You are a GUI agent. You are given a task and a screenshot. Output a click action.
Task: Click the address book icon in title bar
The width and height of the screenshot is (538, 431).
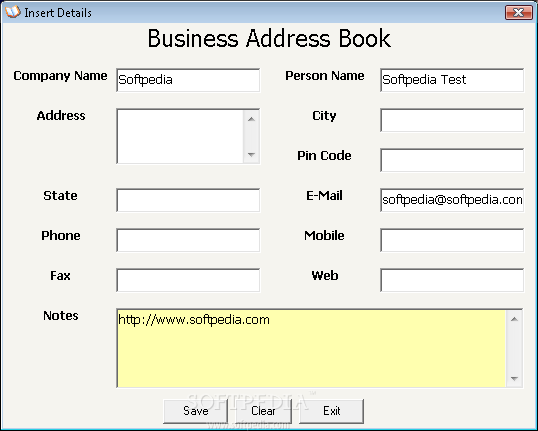click(x=13, y=12)
